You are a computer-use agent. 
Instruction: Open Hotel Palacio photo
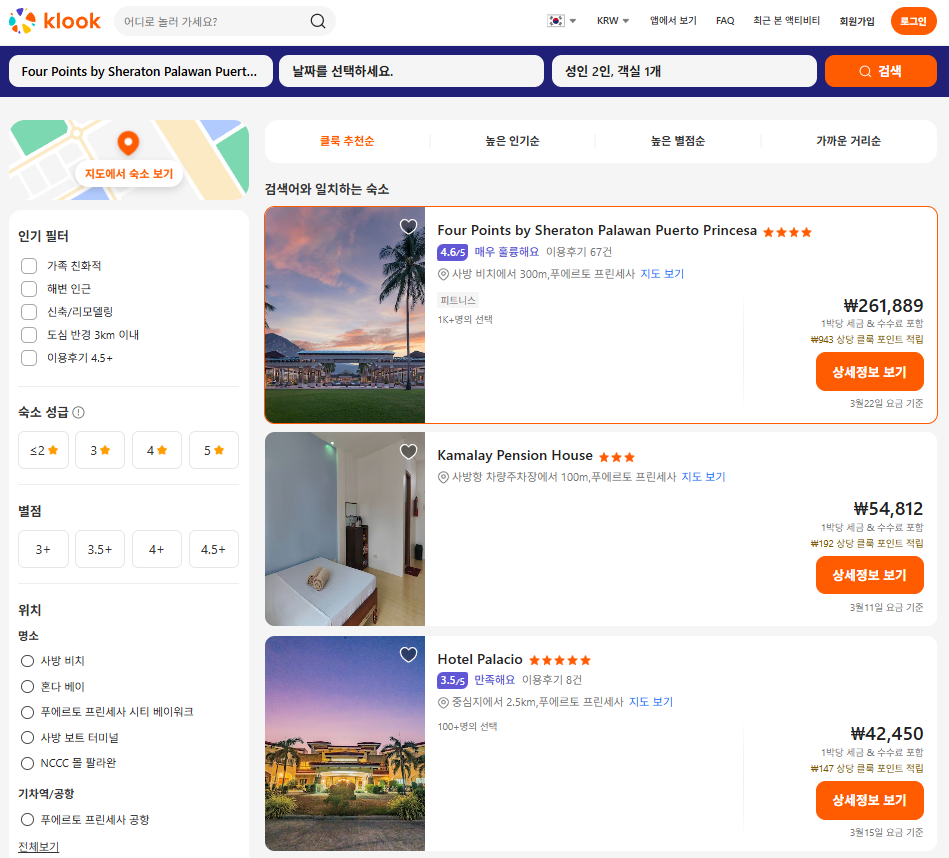pyautogui.click(x=345, y=744)
